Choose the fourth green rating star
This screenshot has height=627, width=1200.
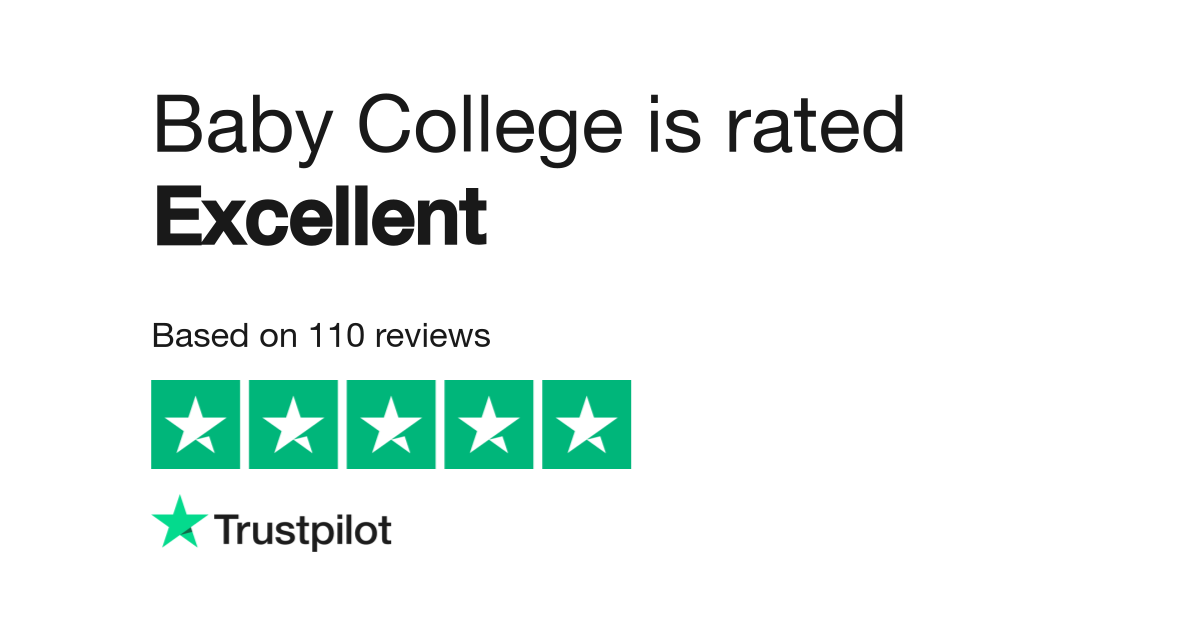[x=489, y=424]
